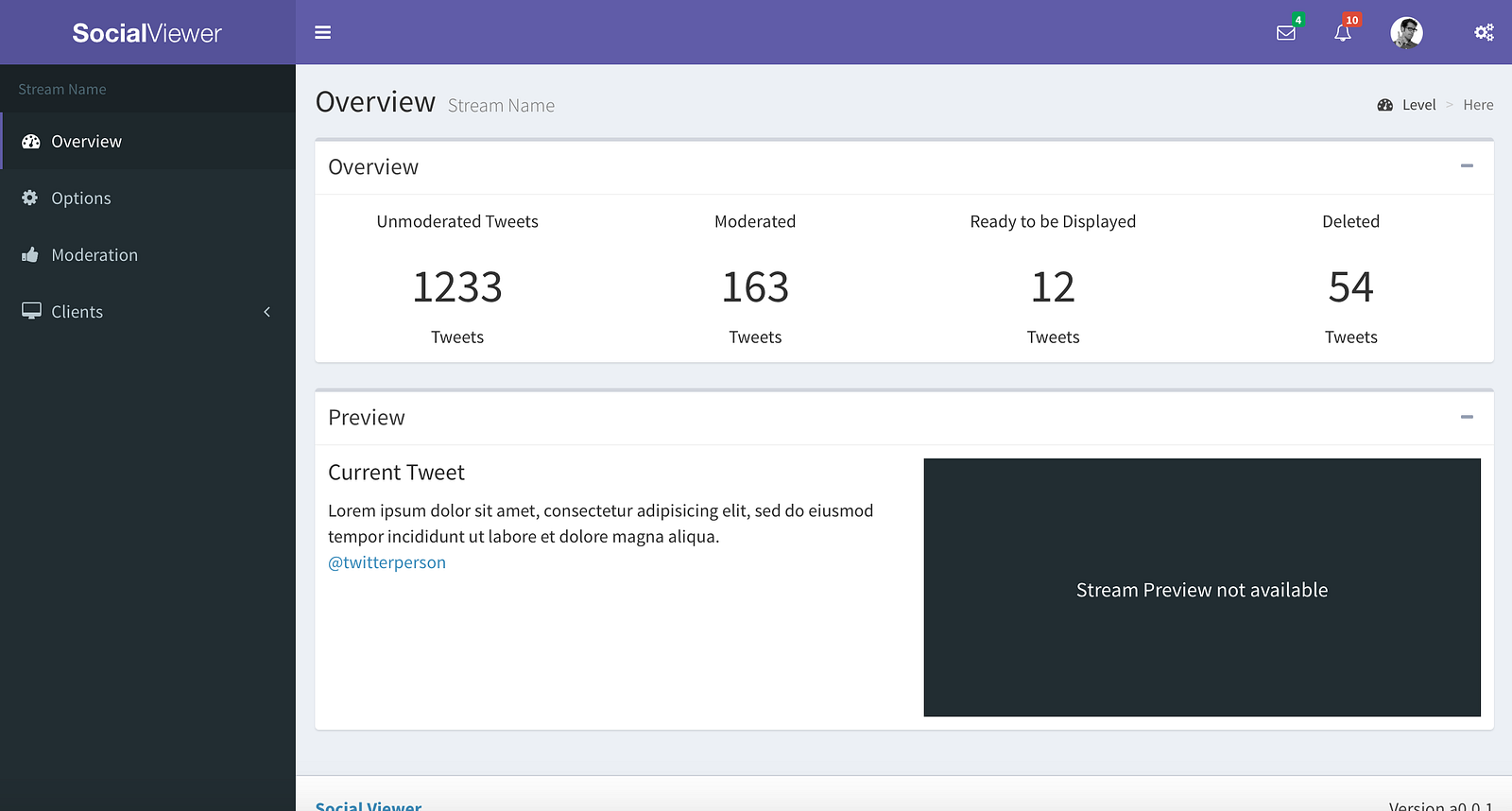The height and width of the screenshot is (811, 1512).
Task: Click the 54 deleted tweets count
Action: point(1350,287)
